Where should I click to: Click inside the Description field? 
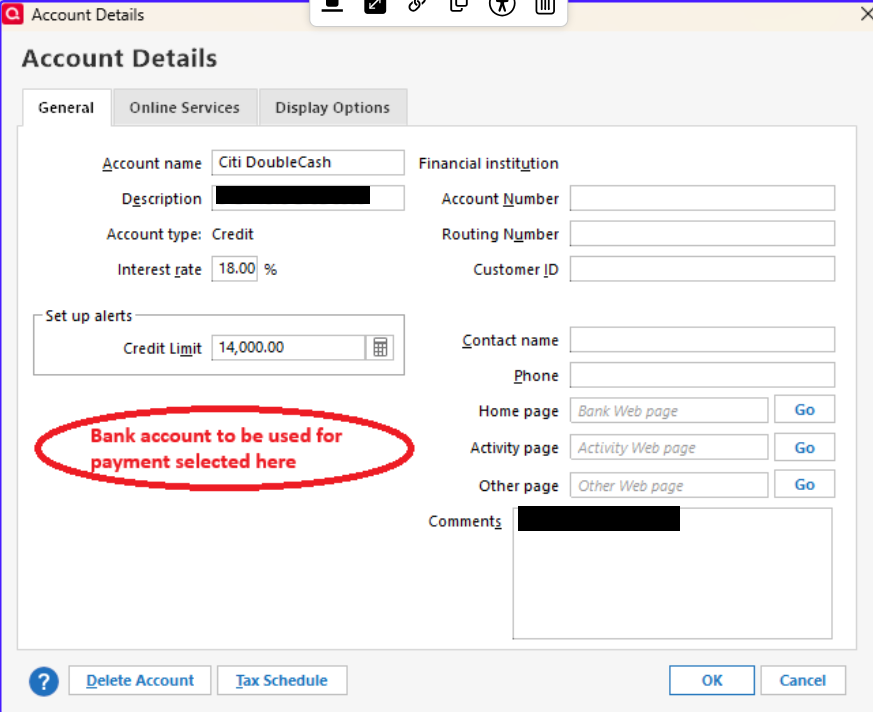[308, 198]
